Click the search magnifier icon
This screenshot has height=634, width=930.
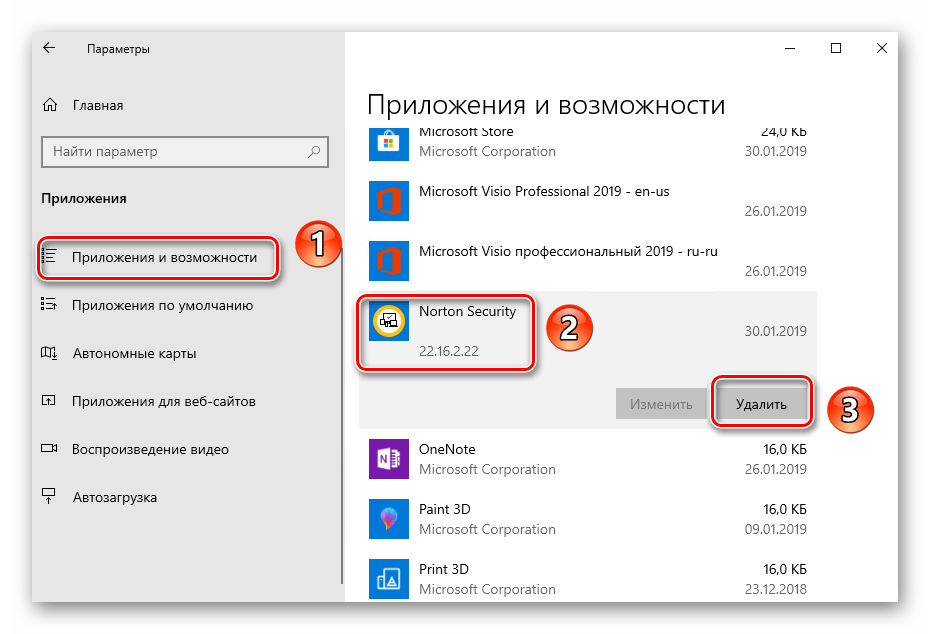tap(314, 152)
